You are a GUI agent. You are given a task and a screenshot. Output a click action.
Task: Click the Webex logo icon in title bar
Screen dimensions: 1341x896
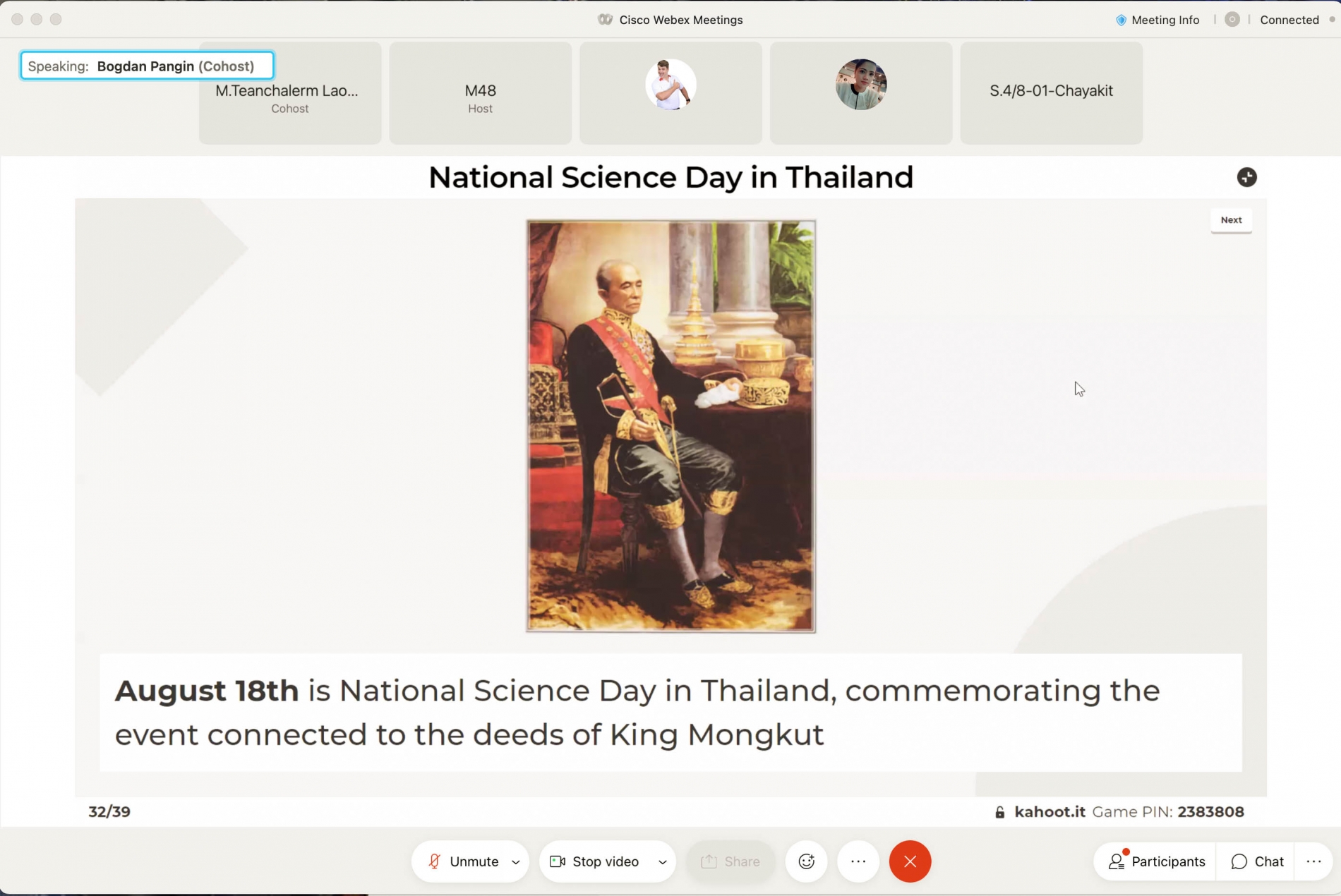click(x=605, y=20)
